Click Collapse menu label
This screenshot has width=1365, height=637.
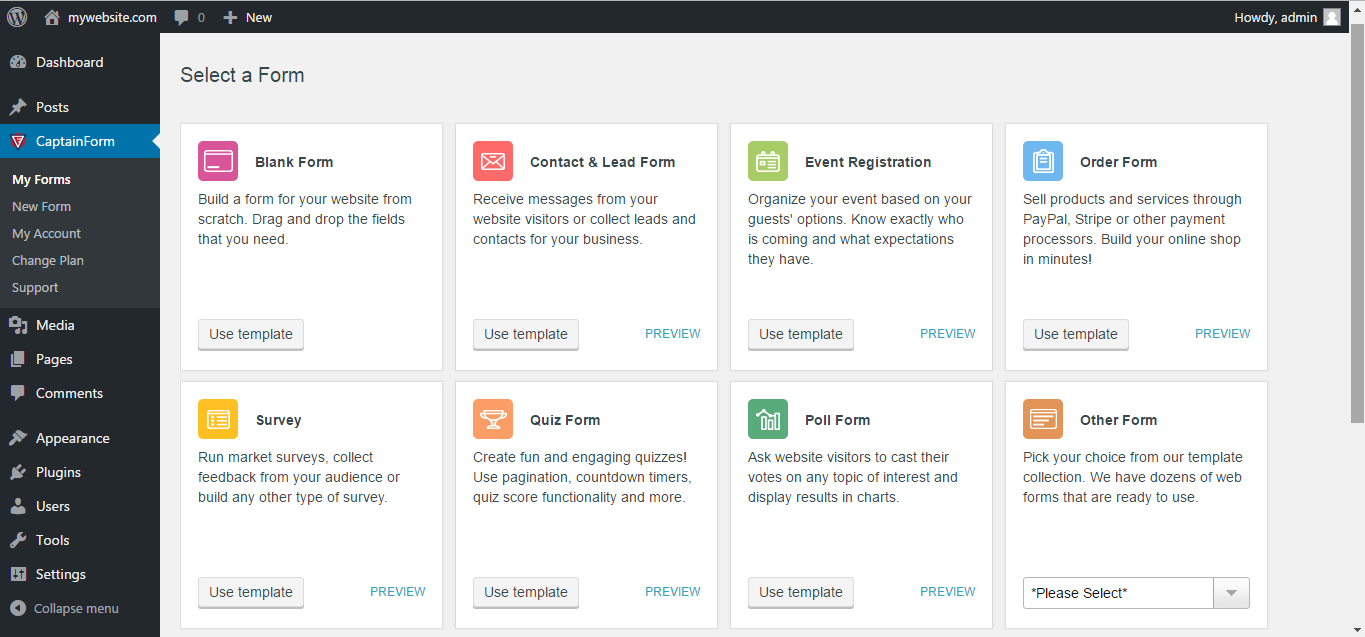tap(76, 608)
